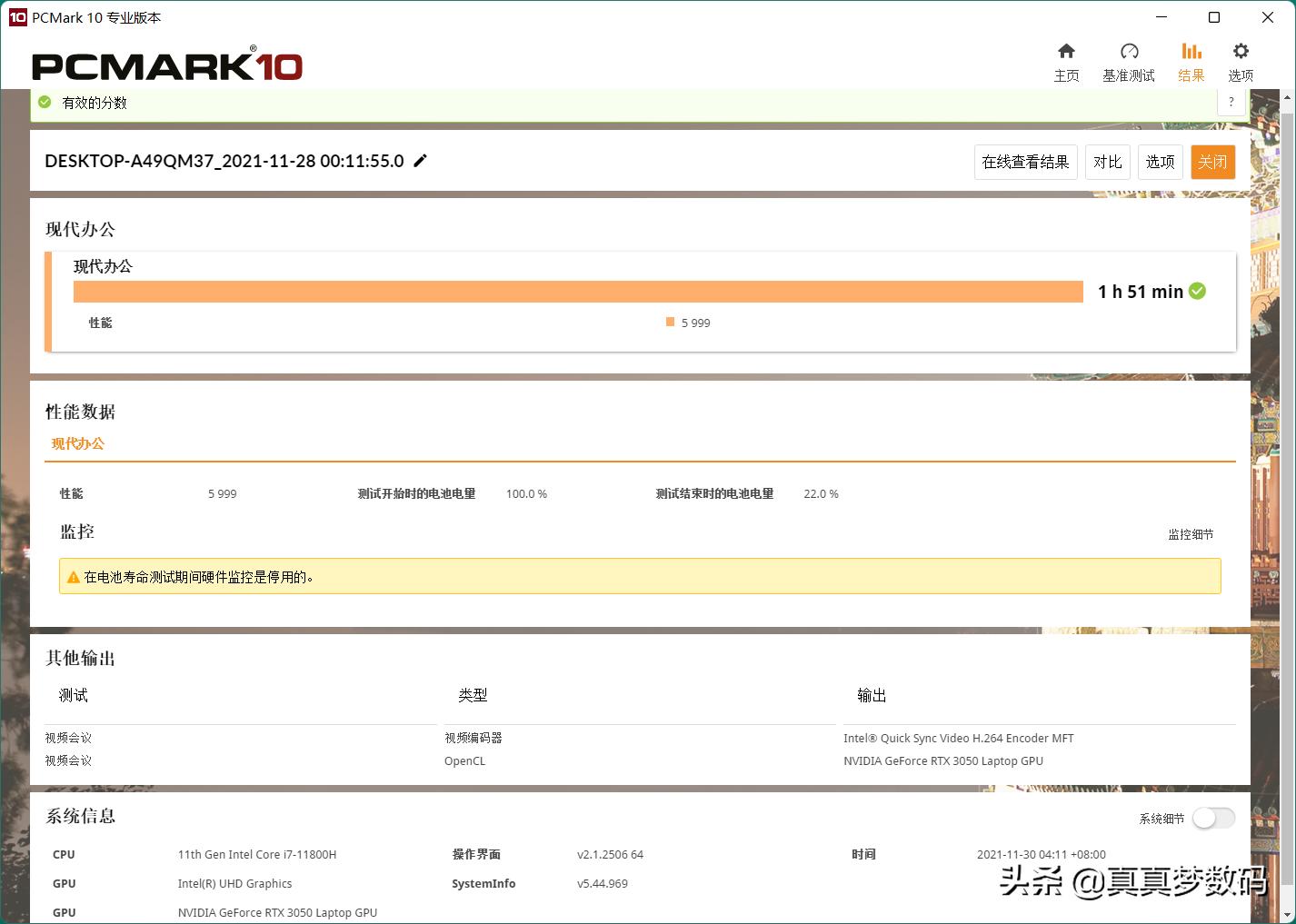Select the 现代办公 tab under 性能数据
This screenshot has height=924, width=1296.
77,443
